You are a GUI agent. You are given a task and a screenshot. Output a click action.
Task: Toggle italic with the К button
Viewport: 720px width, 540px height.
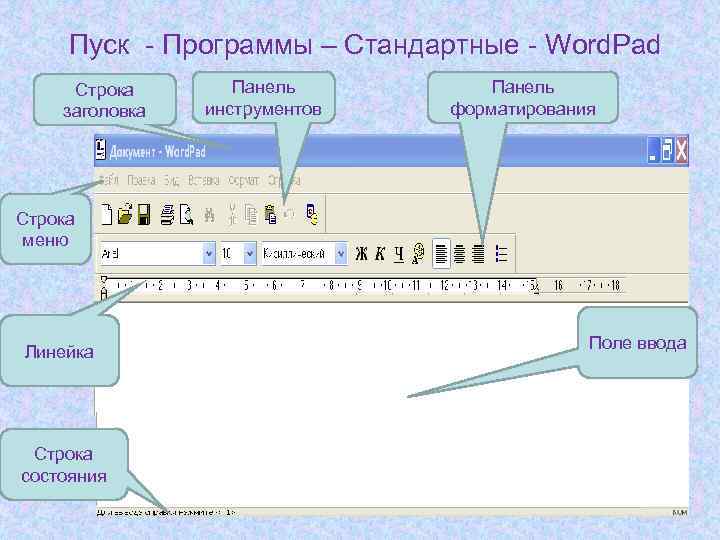point(380,253)
